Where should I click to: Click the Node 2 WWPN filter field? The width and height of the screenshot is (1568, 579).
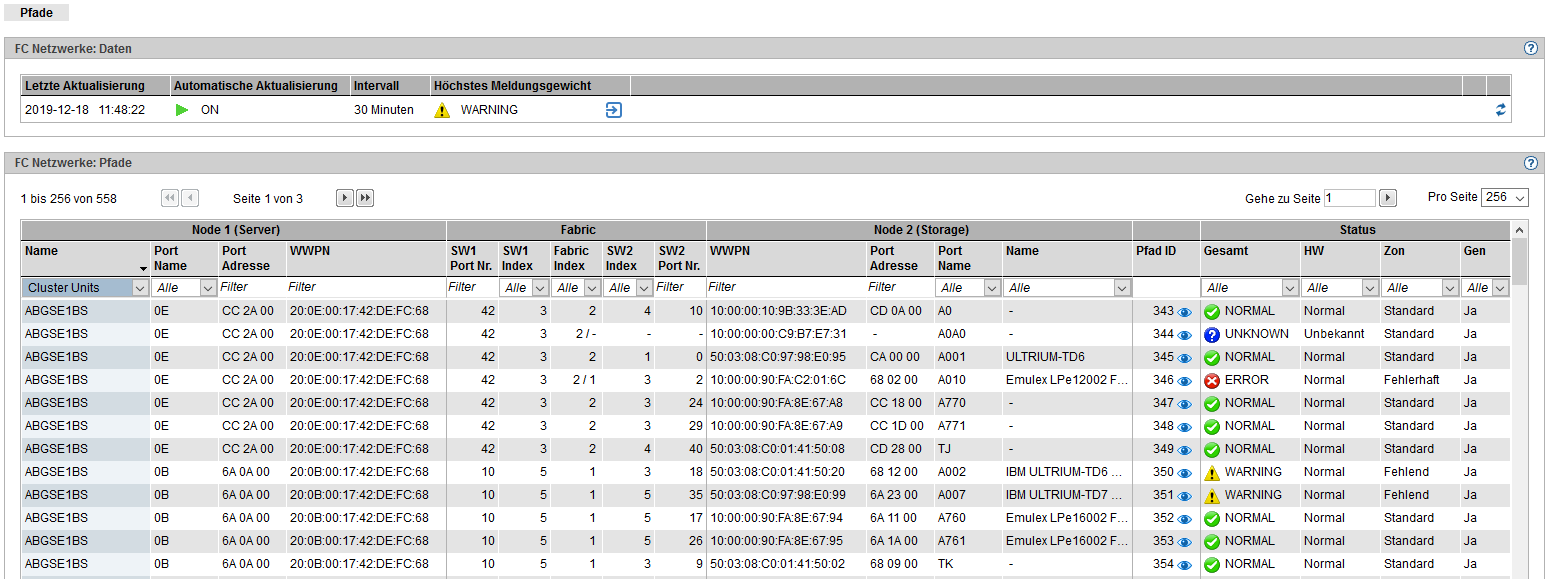[x=786, y=288]
